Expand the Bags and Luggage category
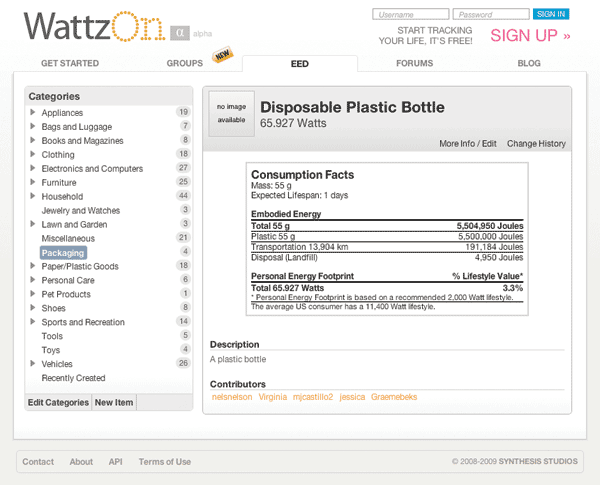The image size is (600, 485). coord(33,126)
